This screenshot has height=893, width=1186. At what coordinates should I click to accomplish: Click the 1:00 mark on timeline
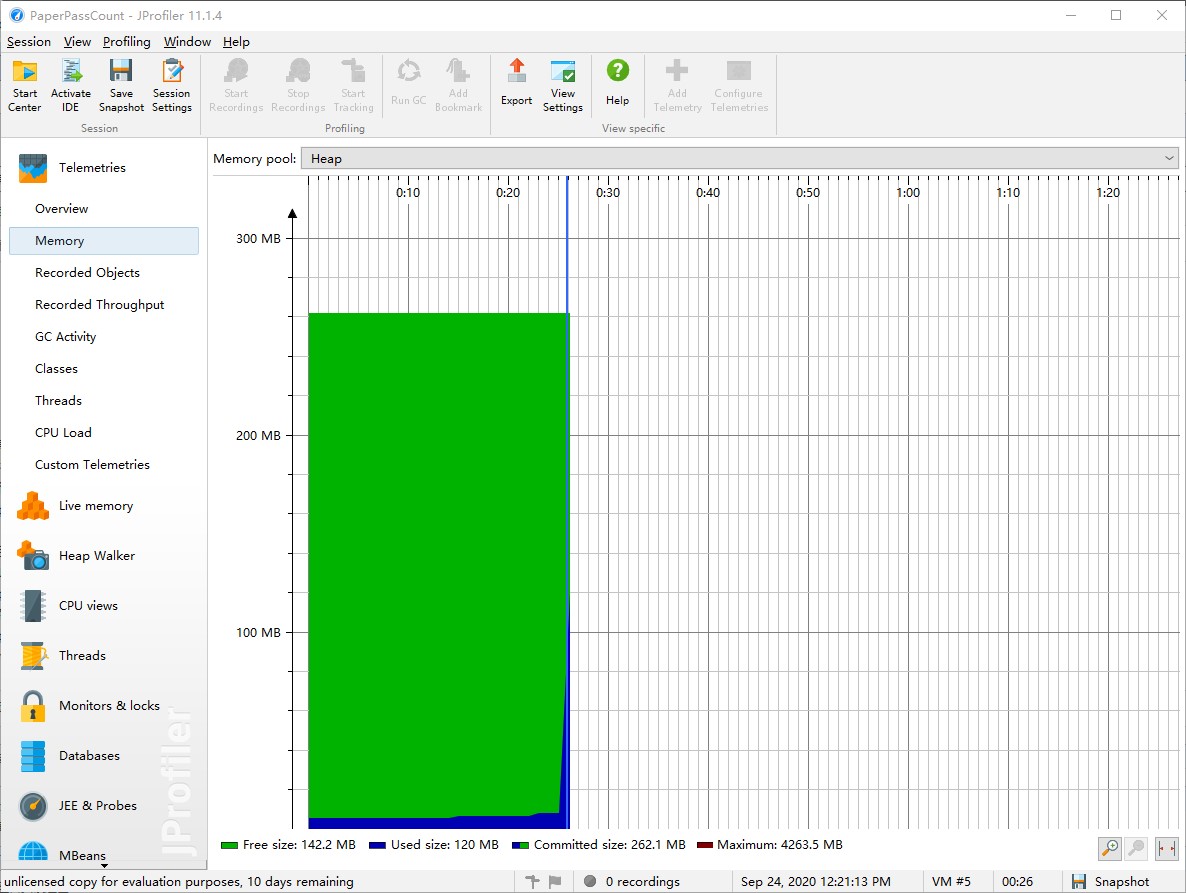908,193
